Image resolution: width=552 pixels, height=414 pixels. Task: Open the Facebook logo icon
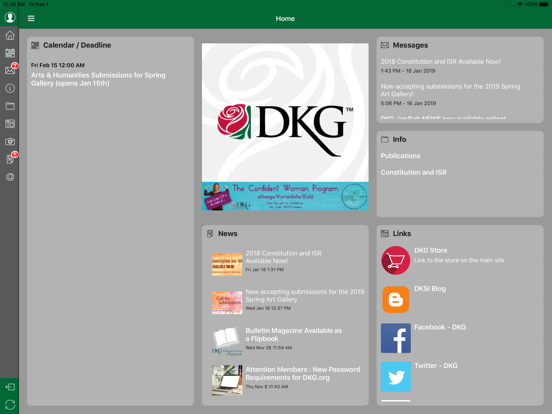[396, 338]
